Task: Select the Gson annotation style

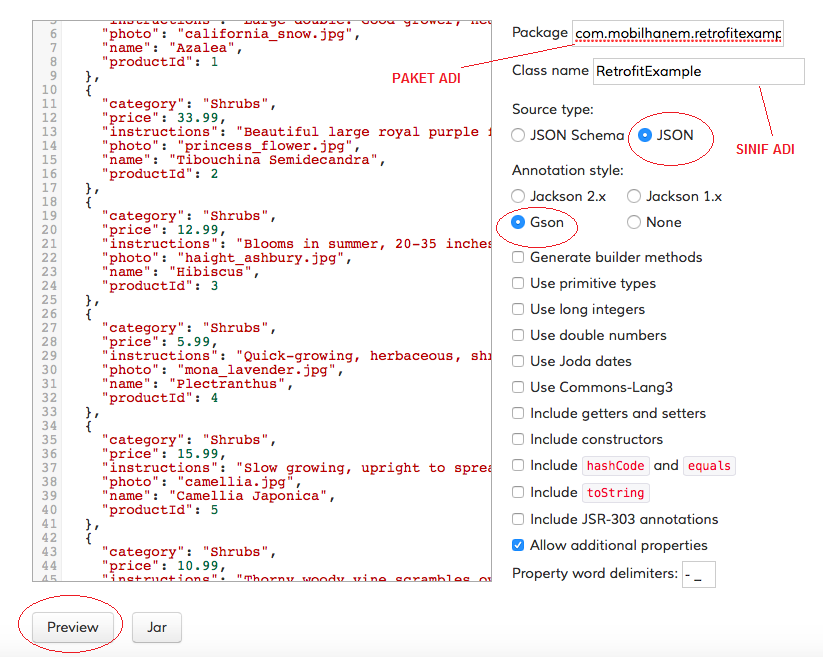Action: [x=518, y=222]
